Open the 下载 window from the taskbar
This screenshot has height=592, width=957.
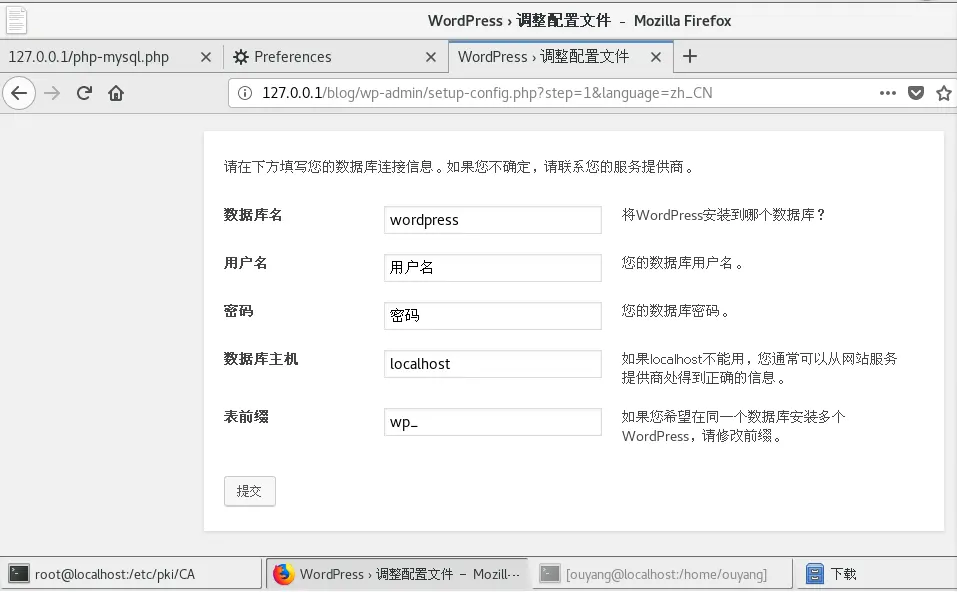[x=877, y=574]
